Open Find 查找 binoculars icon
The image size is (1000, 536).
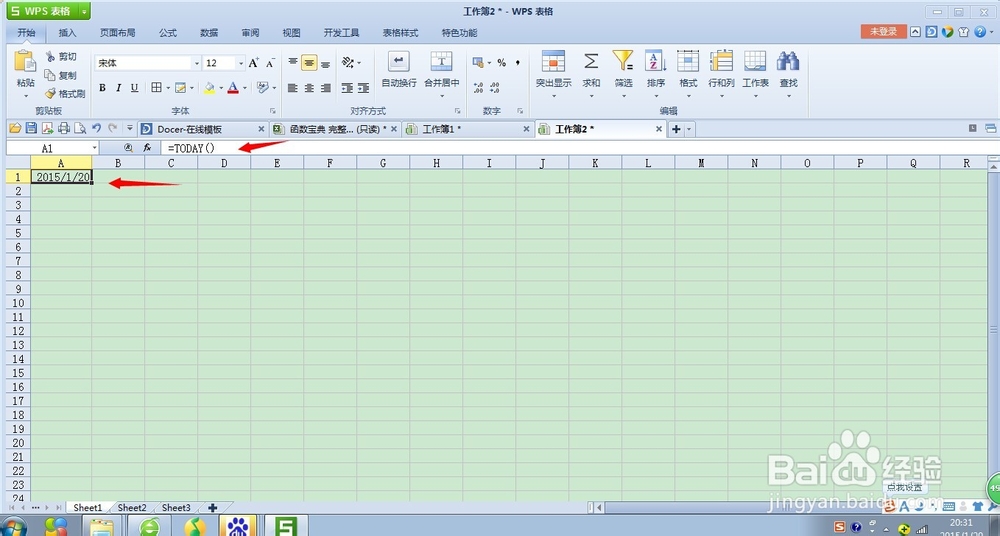[788, 62]
